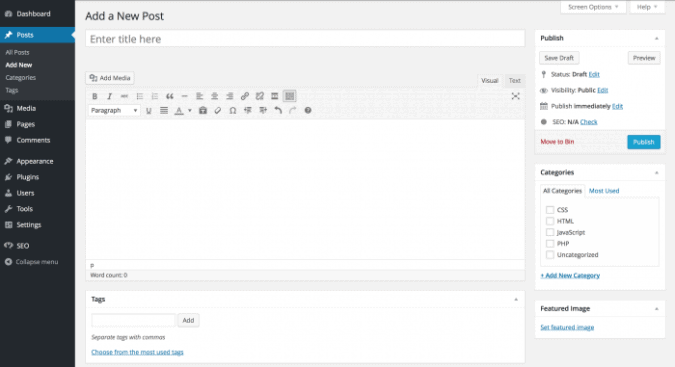Check the CSS category

pyautogui.click(x=550, y=210)
